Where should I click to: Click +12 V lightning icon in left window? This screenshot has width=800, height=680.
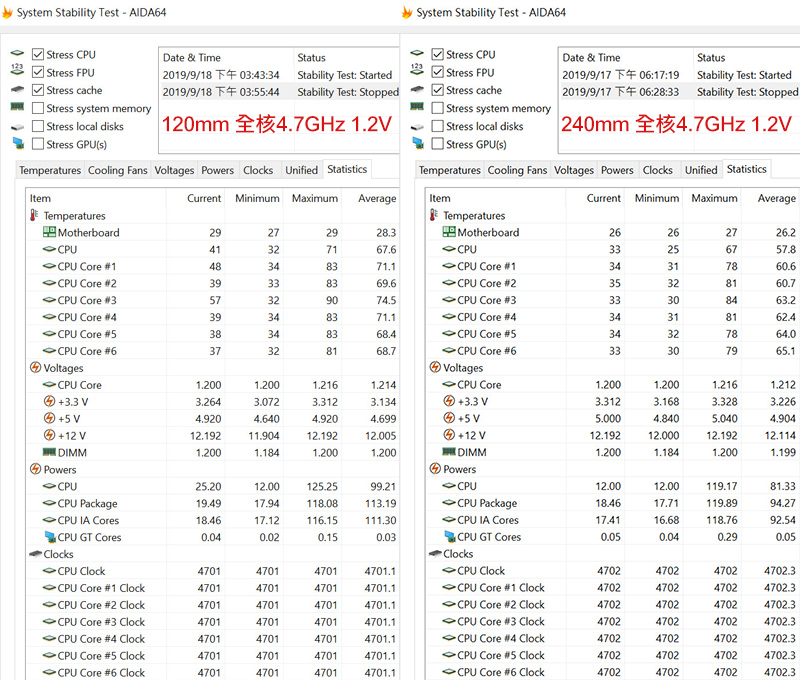[x=49, y=435]
